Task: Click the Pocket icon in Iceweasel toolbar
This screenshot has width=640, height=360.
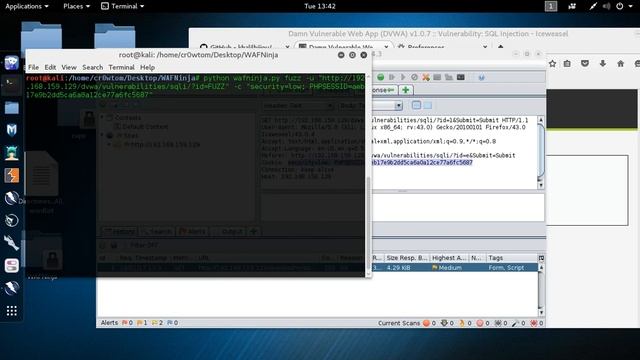Action: (585, 64)
